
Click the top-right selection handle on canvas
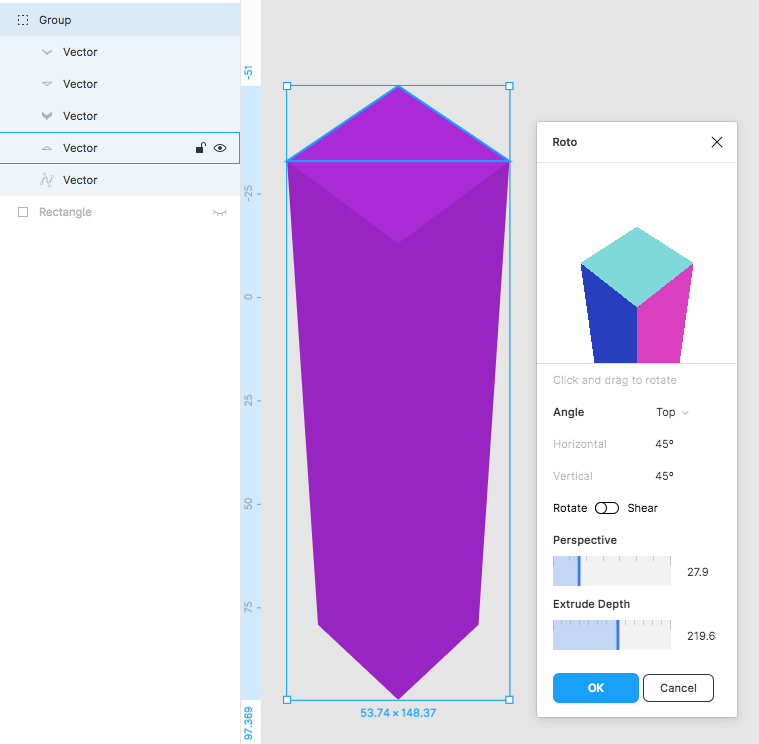pyautogui.click(x=509, y=86)
